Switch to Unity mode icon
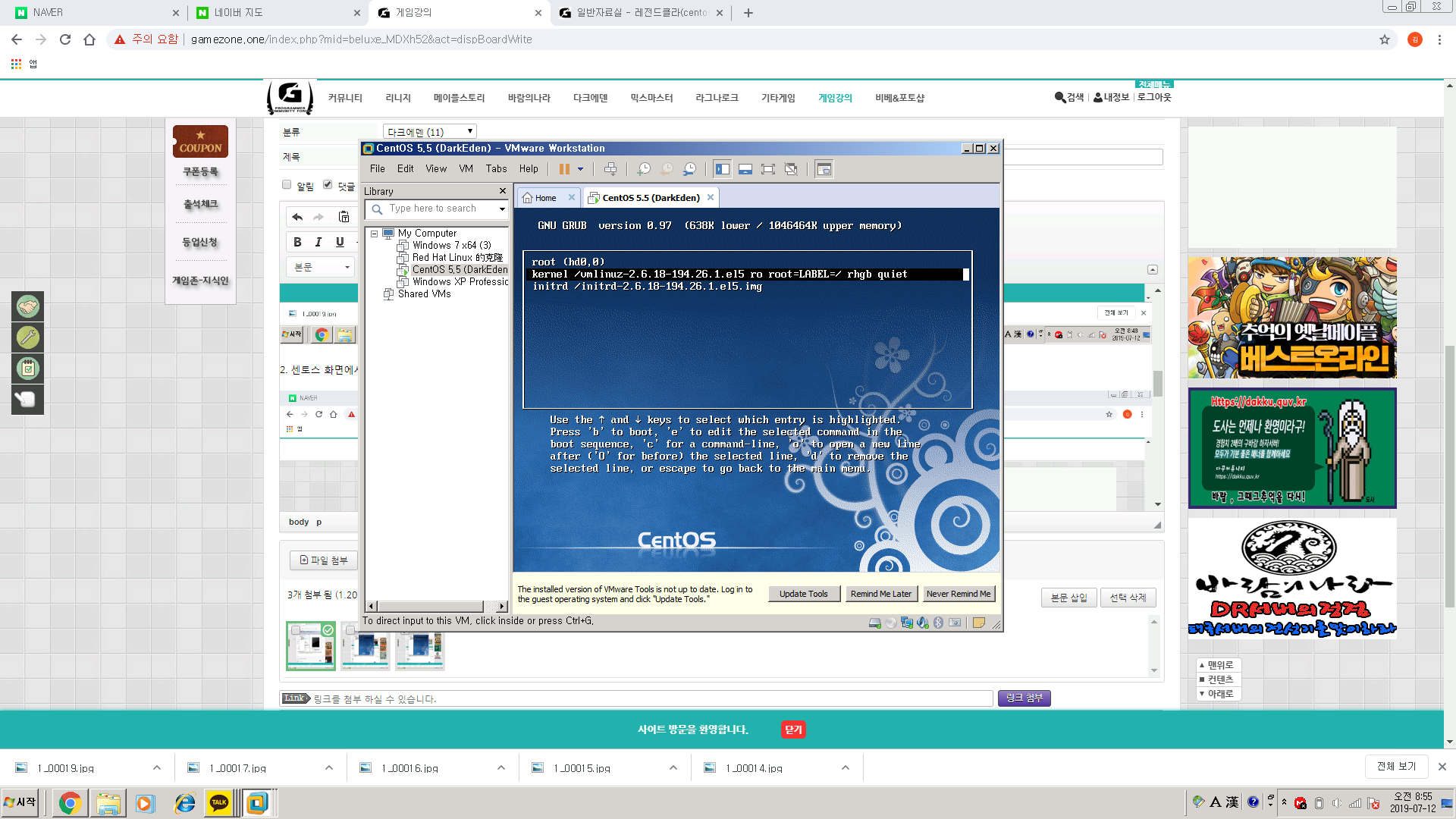Image resolution: width=1456 pixels, height=819 pixels. point(791,169)
